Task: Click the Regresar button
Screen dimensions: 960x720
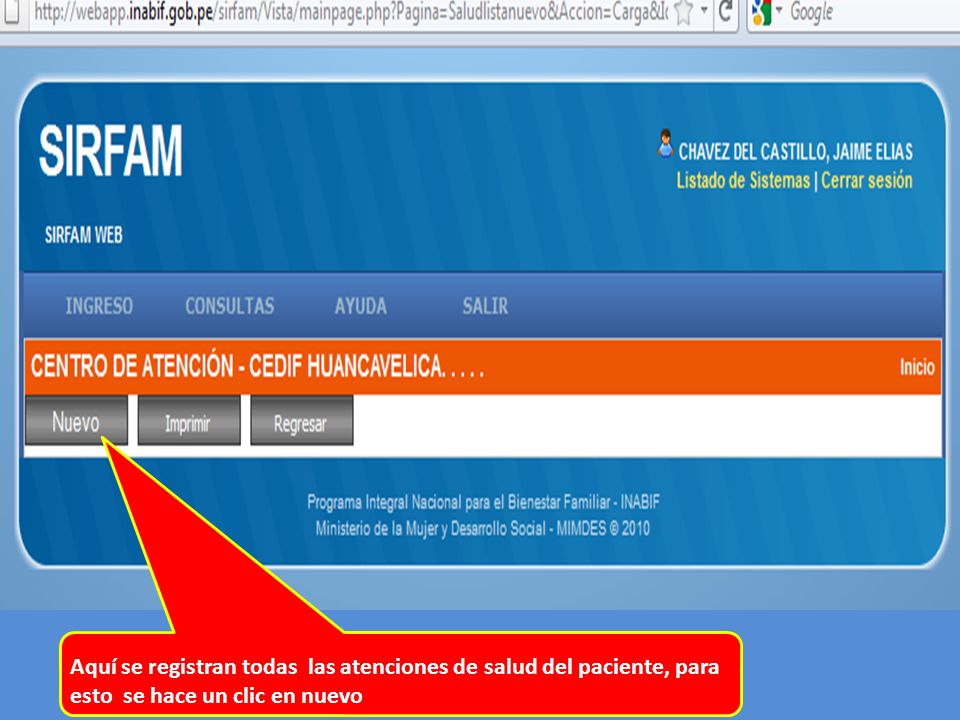Action: coord(302,421)
